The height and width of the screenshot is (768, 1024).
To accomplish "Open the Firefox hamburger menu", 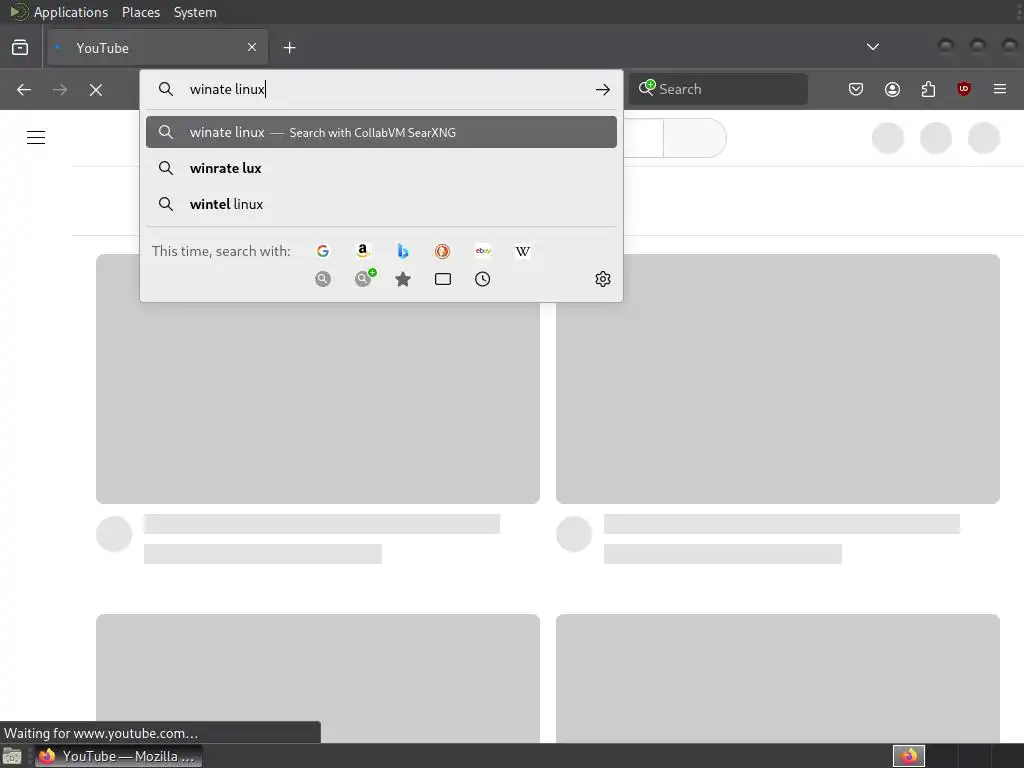I will (x=1000, y=89).
